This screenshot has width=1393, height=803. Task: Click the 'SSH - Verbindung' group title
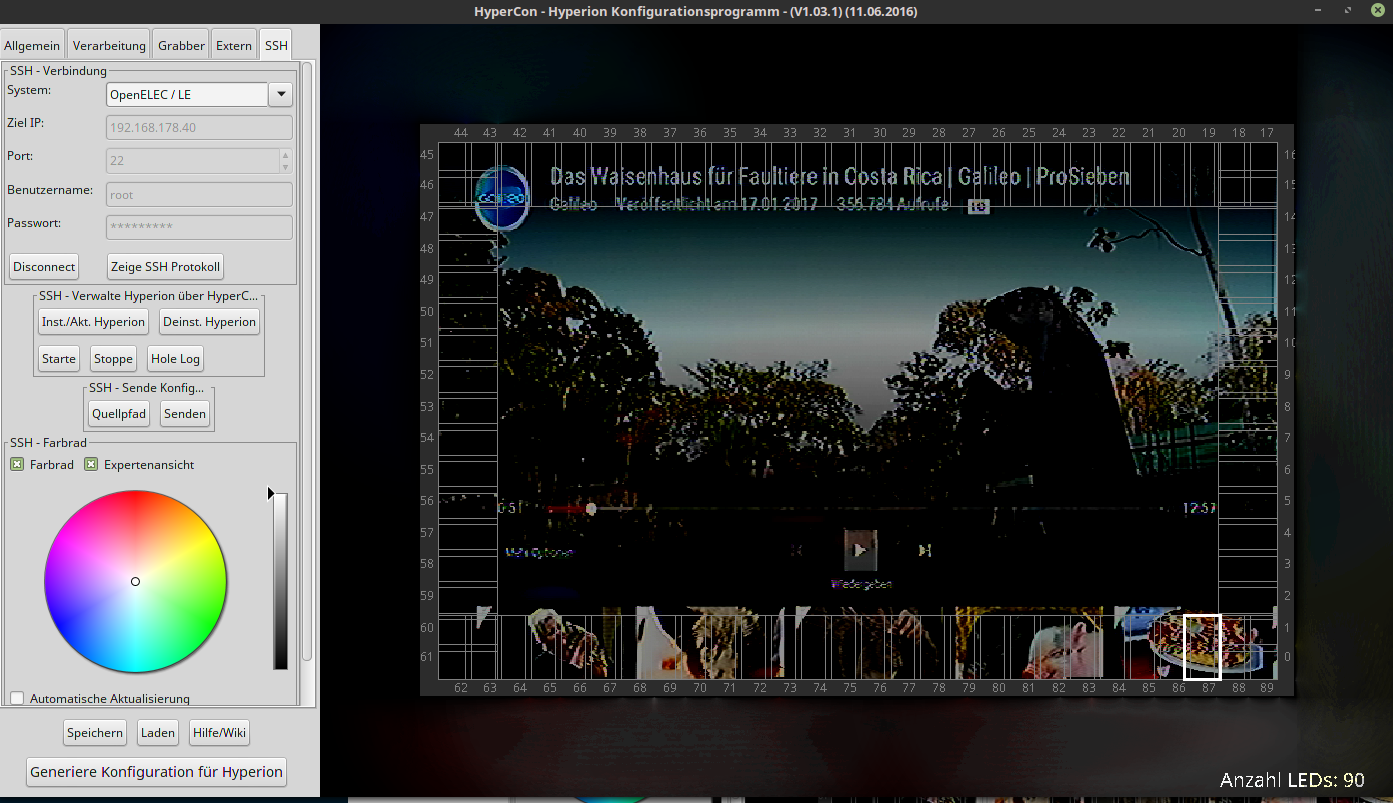coord(58,71)
